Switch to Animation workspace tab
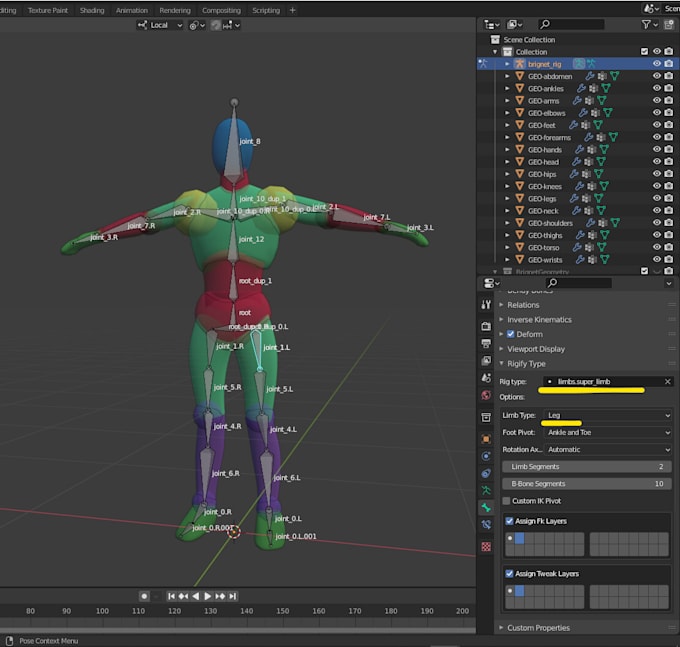Image resolution: width=680 pixels, height=647 pixels. (x=132, y=10)
